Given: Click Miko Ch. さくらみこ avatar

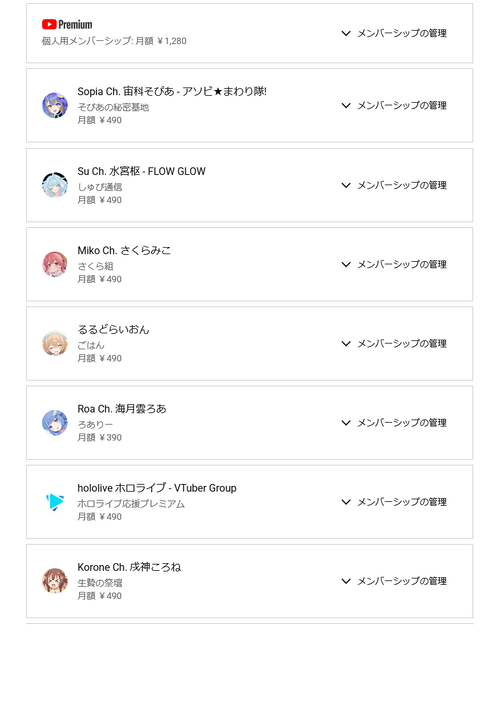Looking at the screenshot, I should (55, 264).
